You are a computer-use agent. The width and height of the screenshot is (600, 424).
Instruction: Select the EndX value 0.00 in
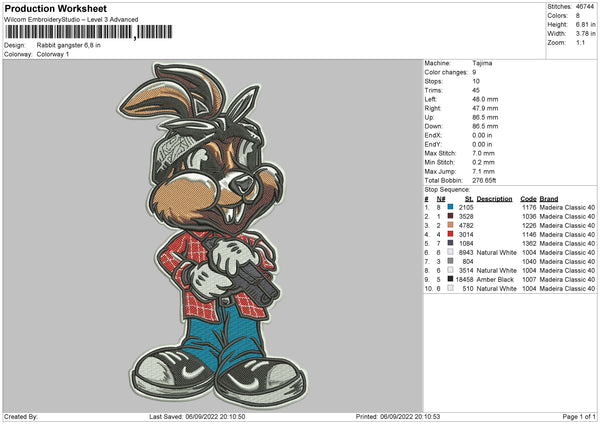click(x=482, y=135)
